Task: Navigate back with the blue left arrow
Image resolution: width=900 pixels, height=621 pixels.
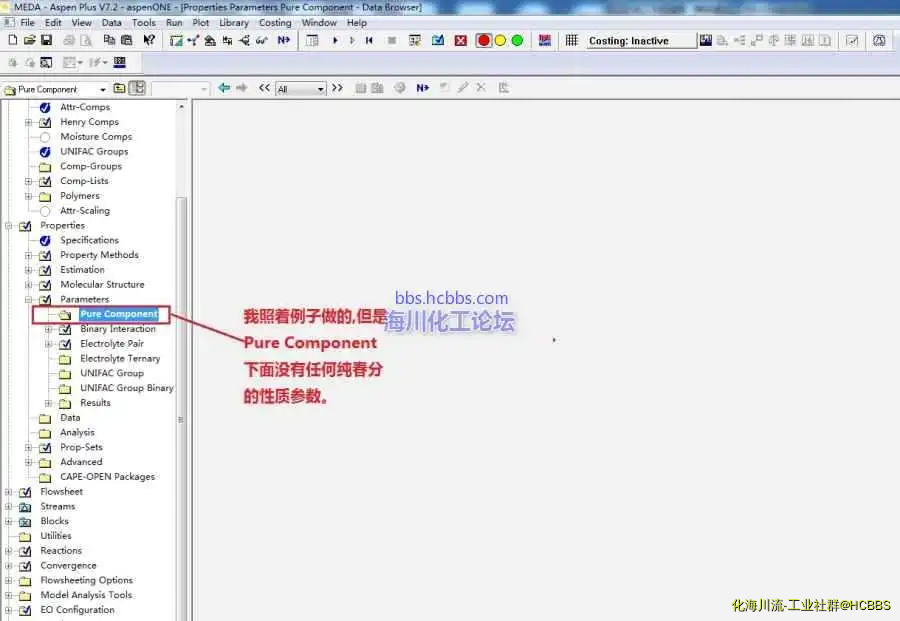Action: click(x=224, y=88)
